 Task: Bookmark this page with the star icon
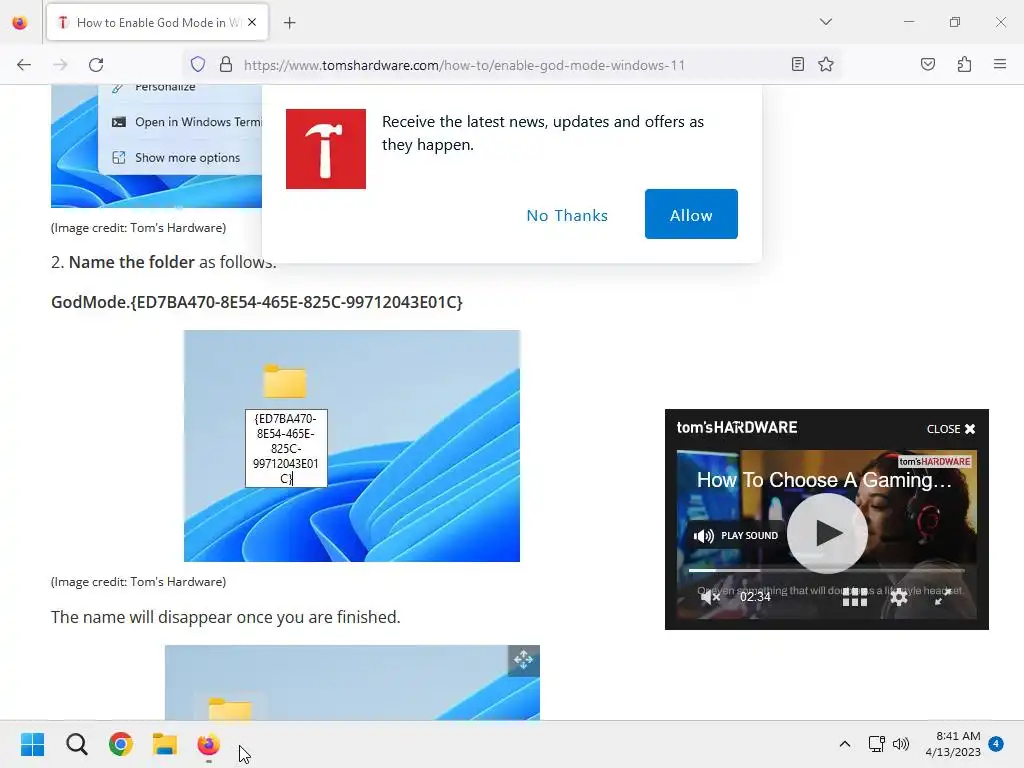coord(826,64)
